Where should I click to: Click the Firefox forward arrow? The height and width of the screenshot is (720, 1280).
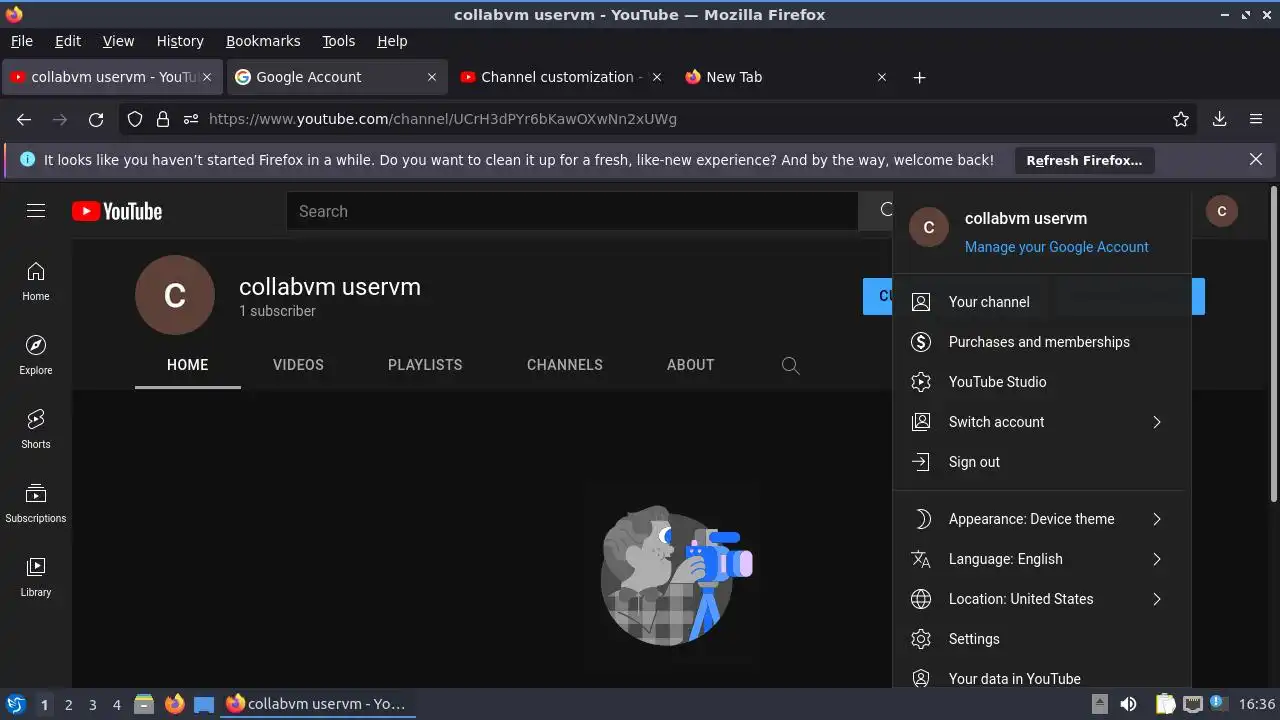point(60,119)
